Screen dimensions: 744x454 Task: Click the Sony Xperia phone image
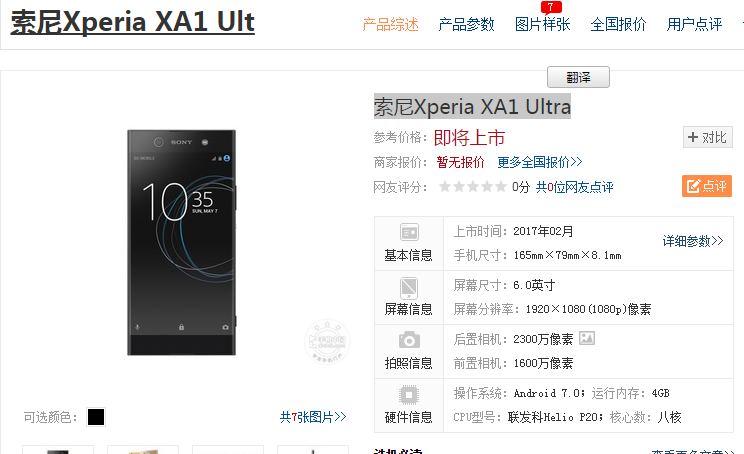click(181, 242)
